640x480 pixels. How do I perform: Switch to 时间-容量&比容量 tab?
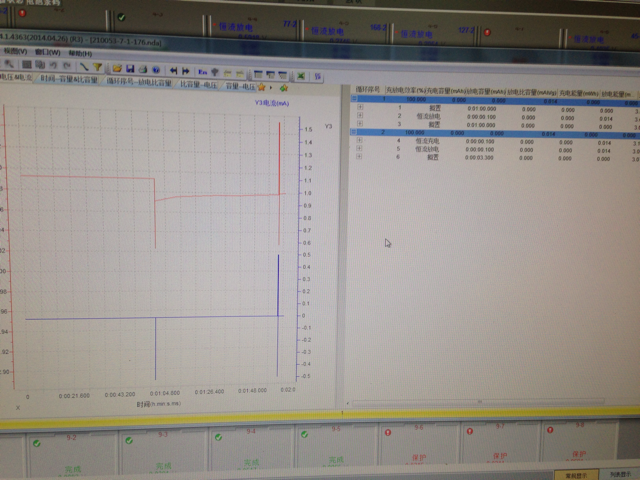(69, 79)
